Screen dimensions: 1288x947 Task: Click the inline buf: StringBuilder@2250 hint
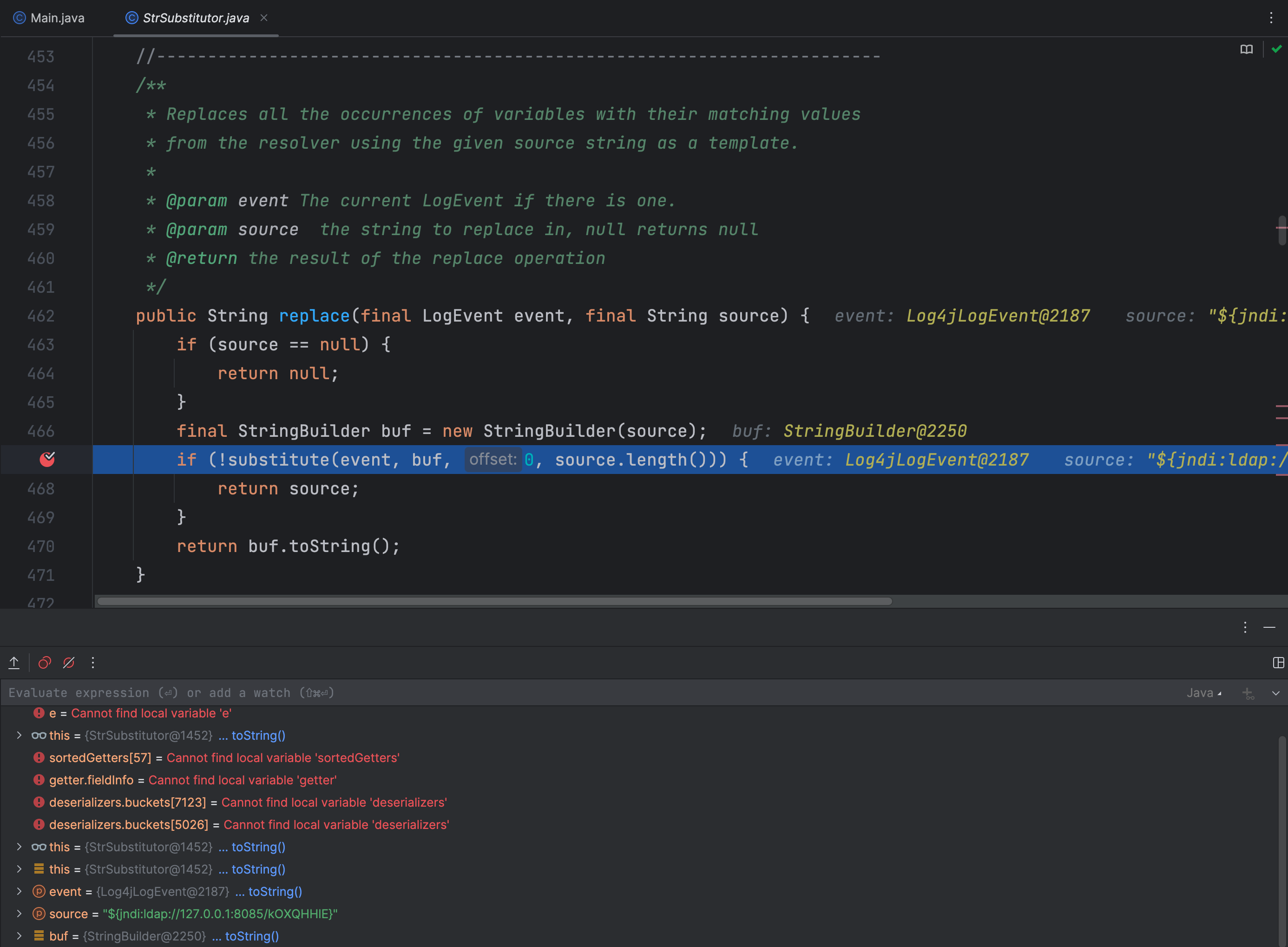click(x=849, y=431)
